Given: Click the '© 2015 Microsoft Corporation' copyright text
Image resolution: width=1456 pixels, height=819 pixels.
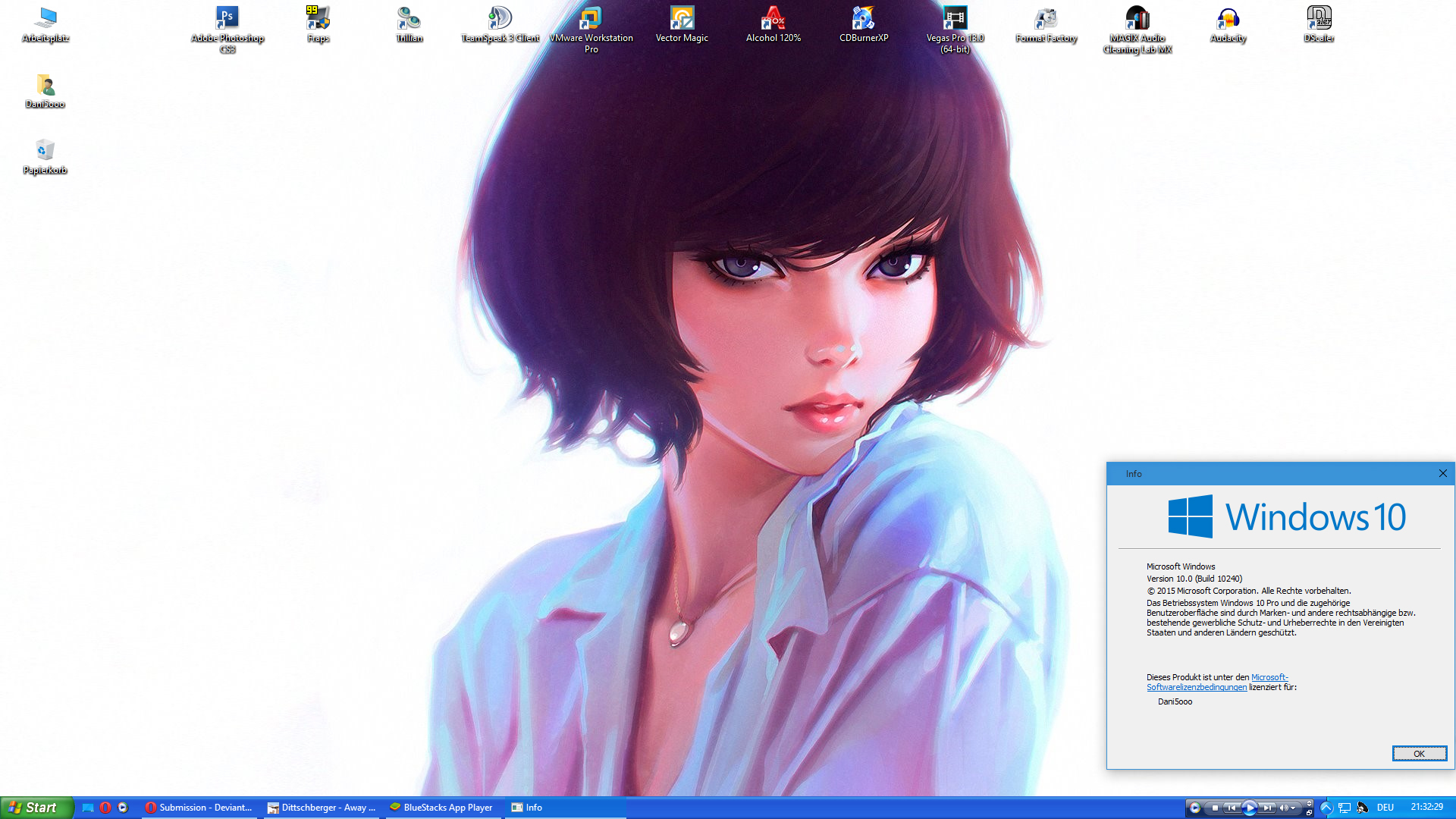Looking at the screenshot, I should pyautogui.click(x=1249, y=591).
